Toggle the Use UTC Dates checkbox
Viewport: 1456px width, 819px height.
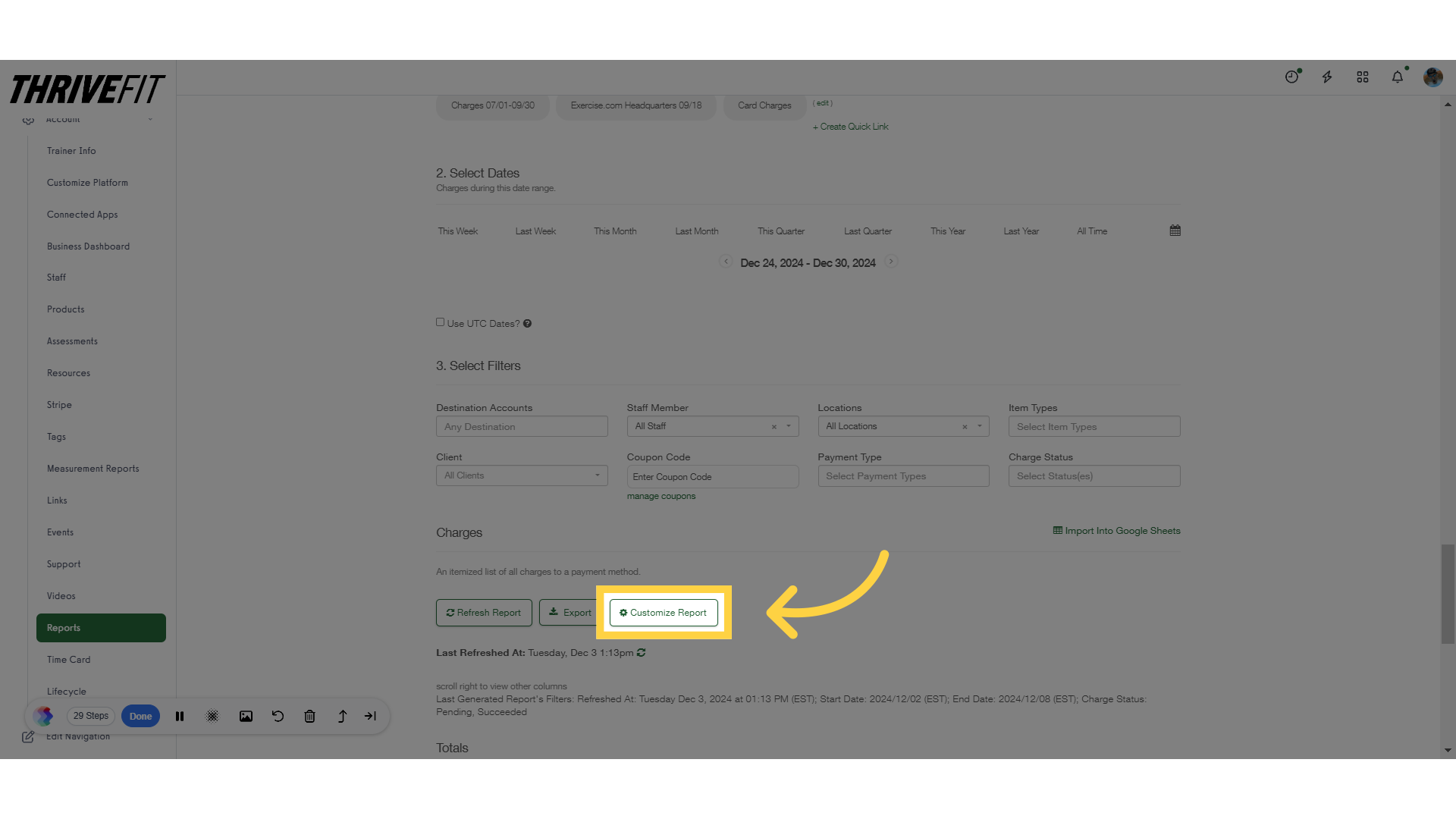point(440,321)
